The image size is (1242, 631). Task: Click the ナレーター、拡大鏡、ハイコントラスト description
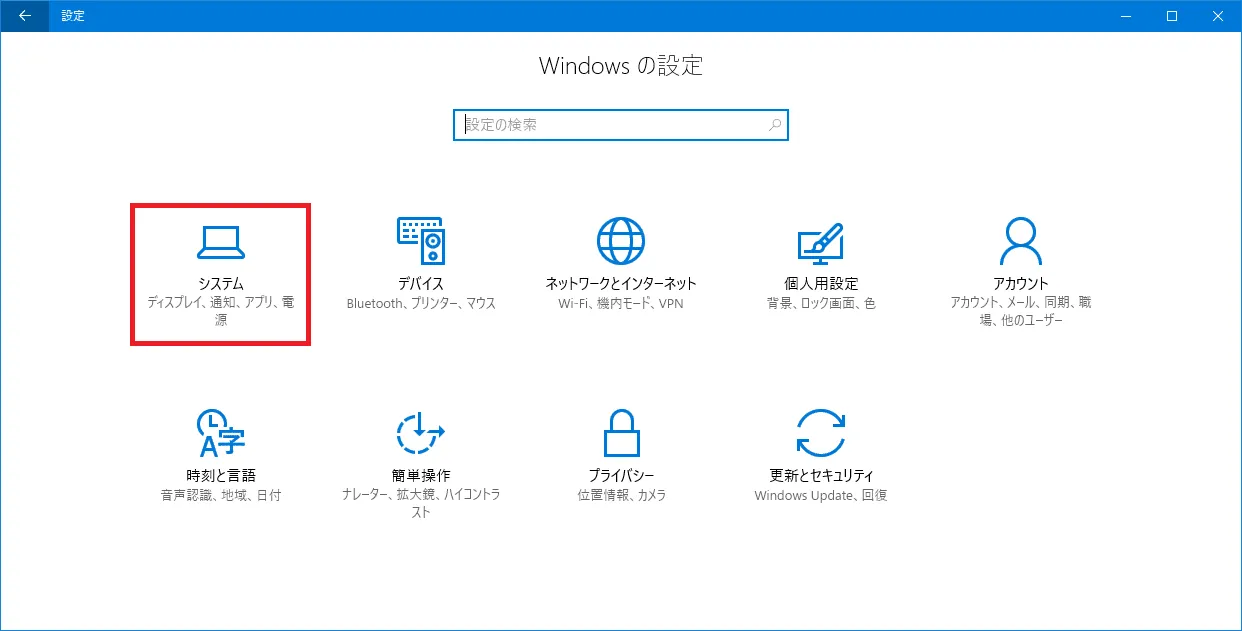pos(421,503)
